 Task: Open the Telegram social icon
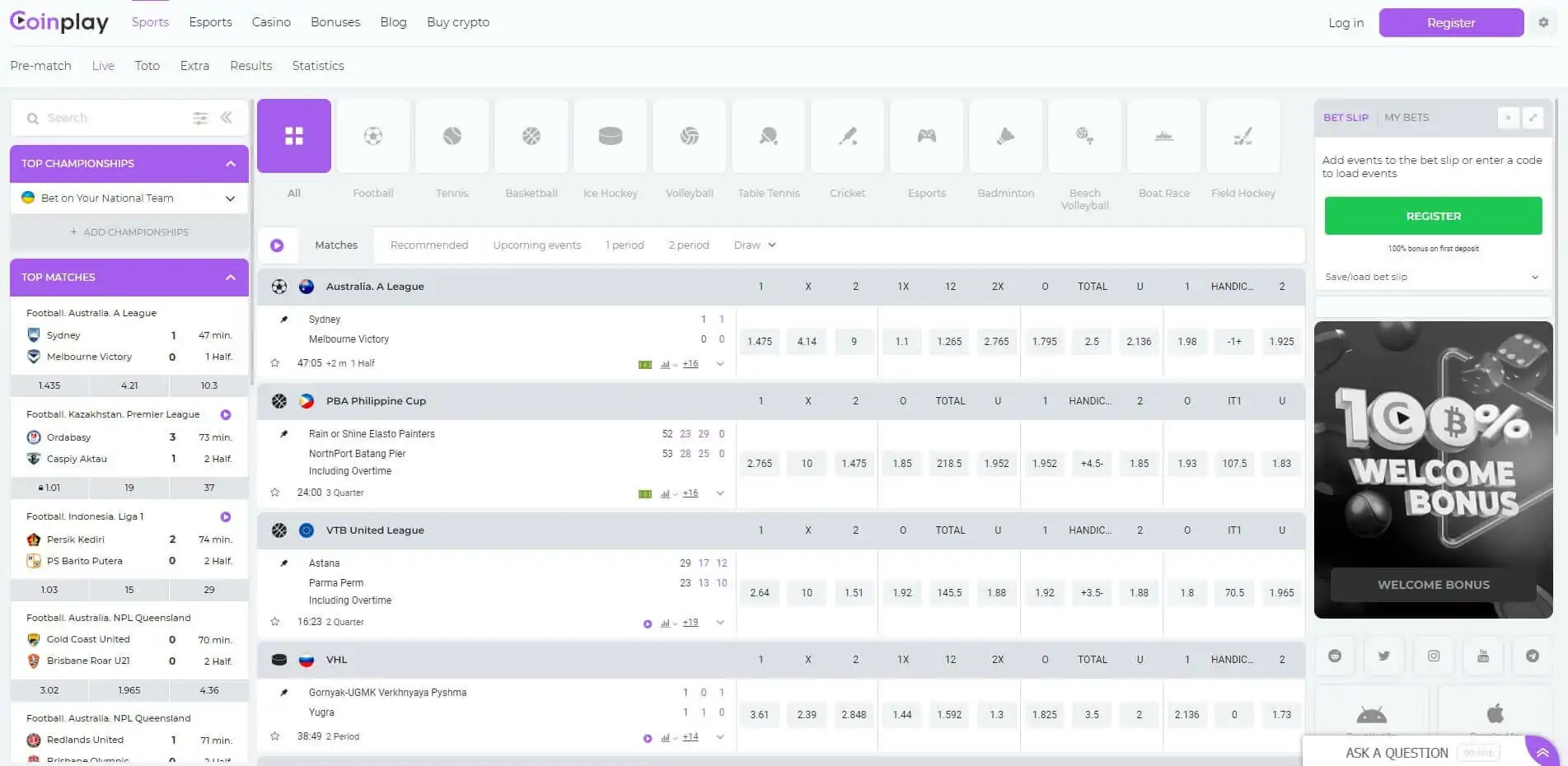click(1533, 656)
